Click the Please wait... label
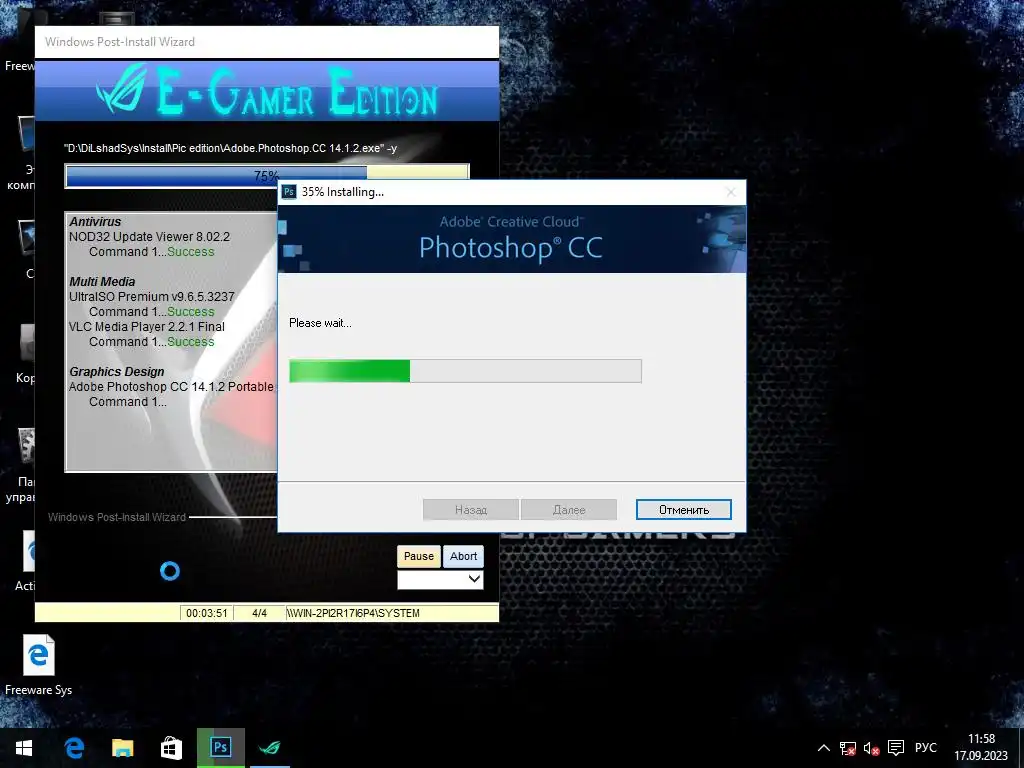This screenshot has width=1024, height=768. click(320, 323)
